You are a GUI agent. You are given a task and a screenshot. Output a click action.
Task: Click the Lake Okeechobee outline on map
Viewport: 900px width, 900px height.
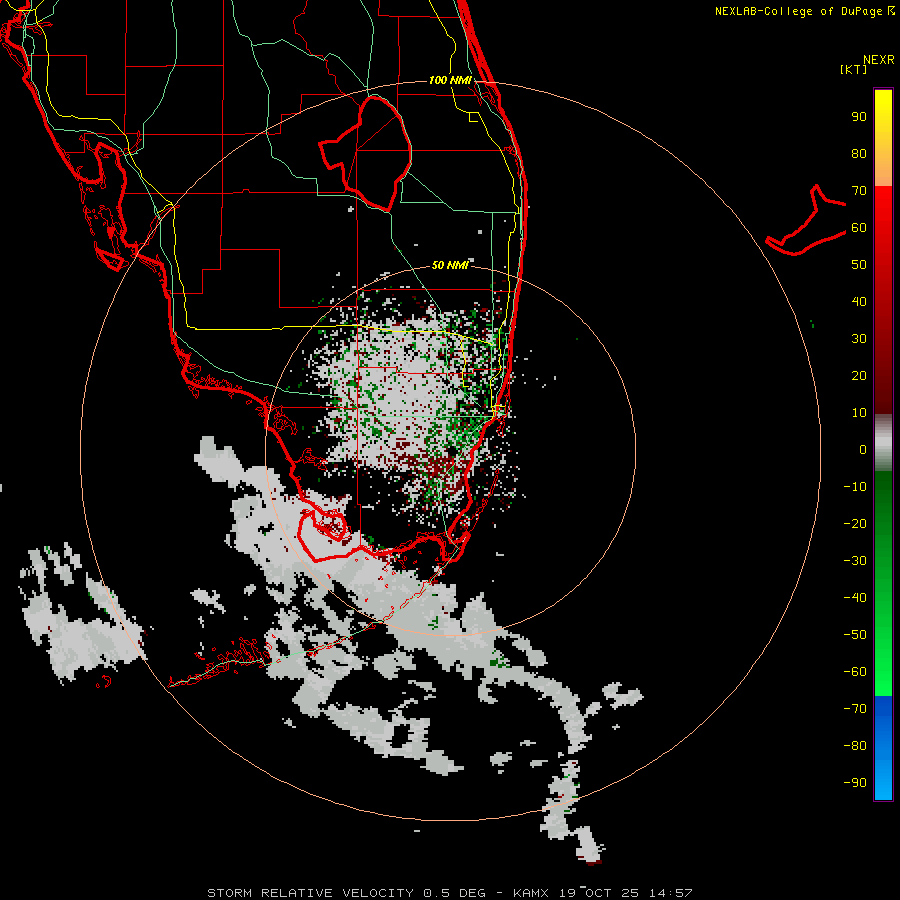[366, 154]
